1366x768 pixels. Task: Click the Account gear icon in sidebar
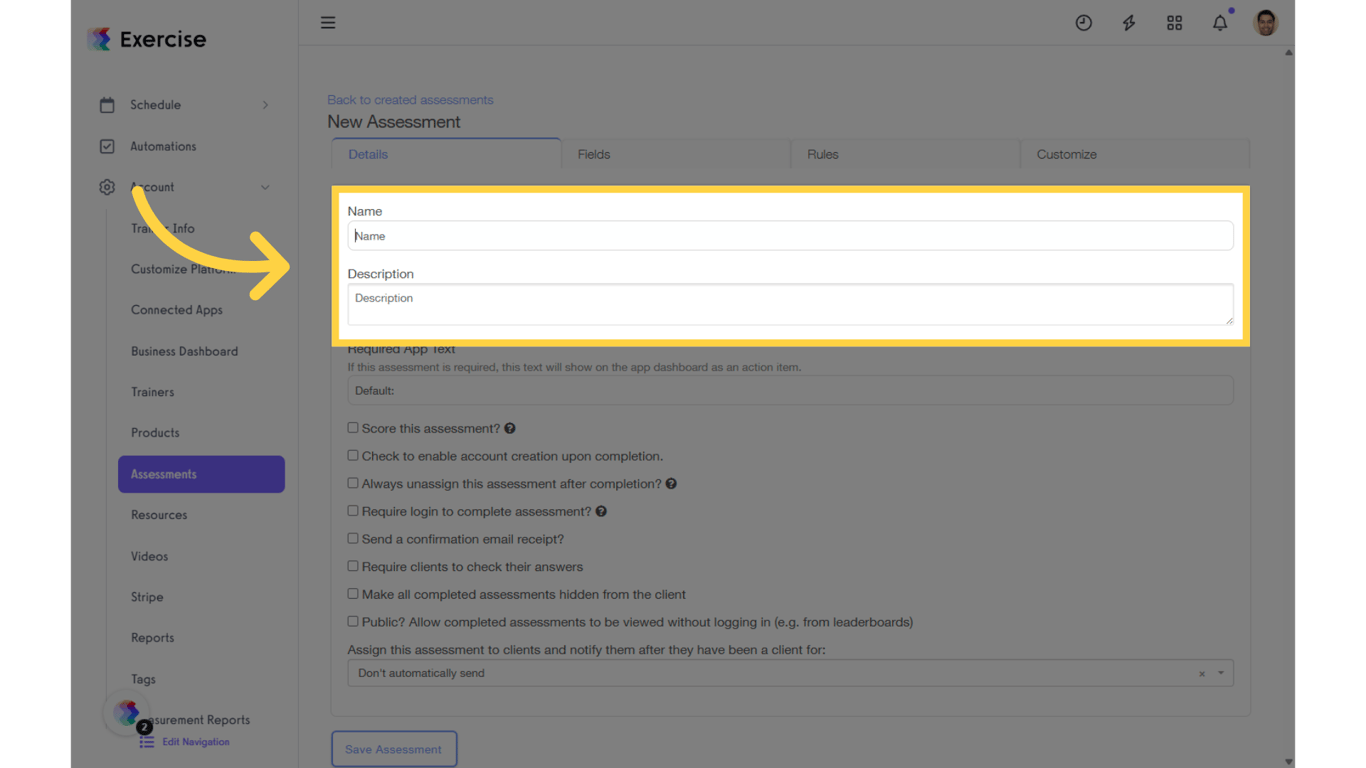pyautogui.click(x=107, y=187)
